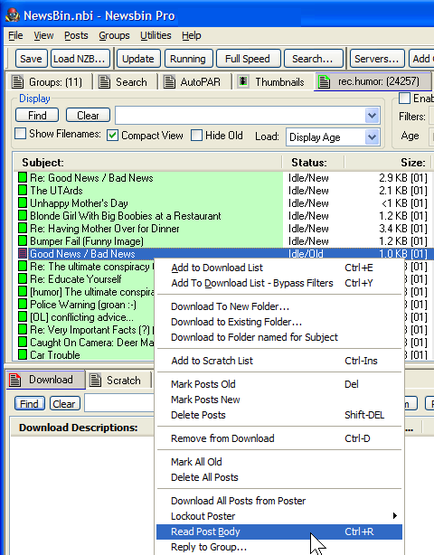Image resolution: width=434 pixels, height=555 pixels.
Task: Click status icon of selected Good News / Bad News
Action: point(22,254)
